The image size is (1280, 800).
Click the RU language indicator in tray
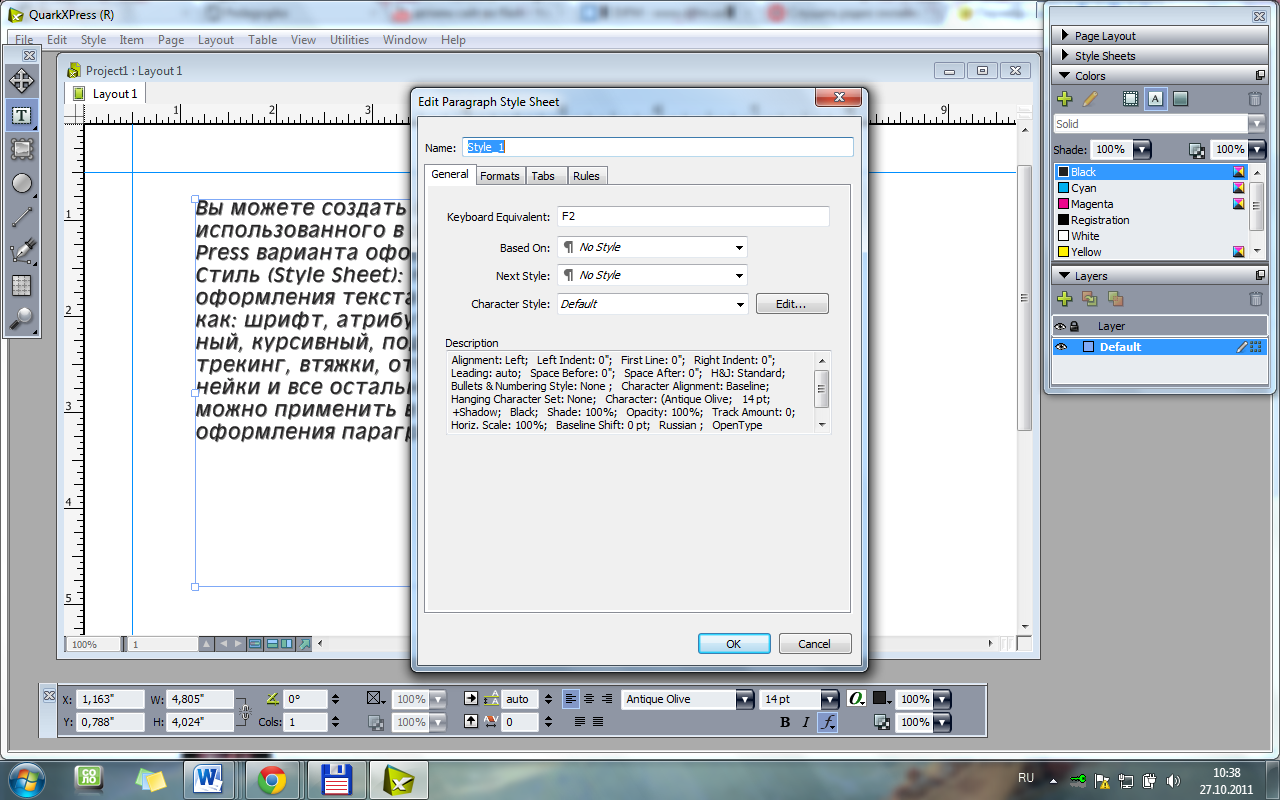point(1026,778)
